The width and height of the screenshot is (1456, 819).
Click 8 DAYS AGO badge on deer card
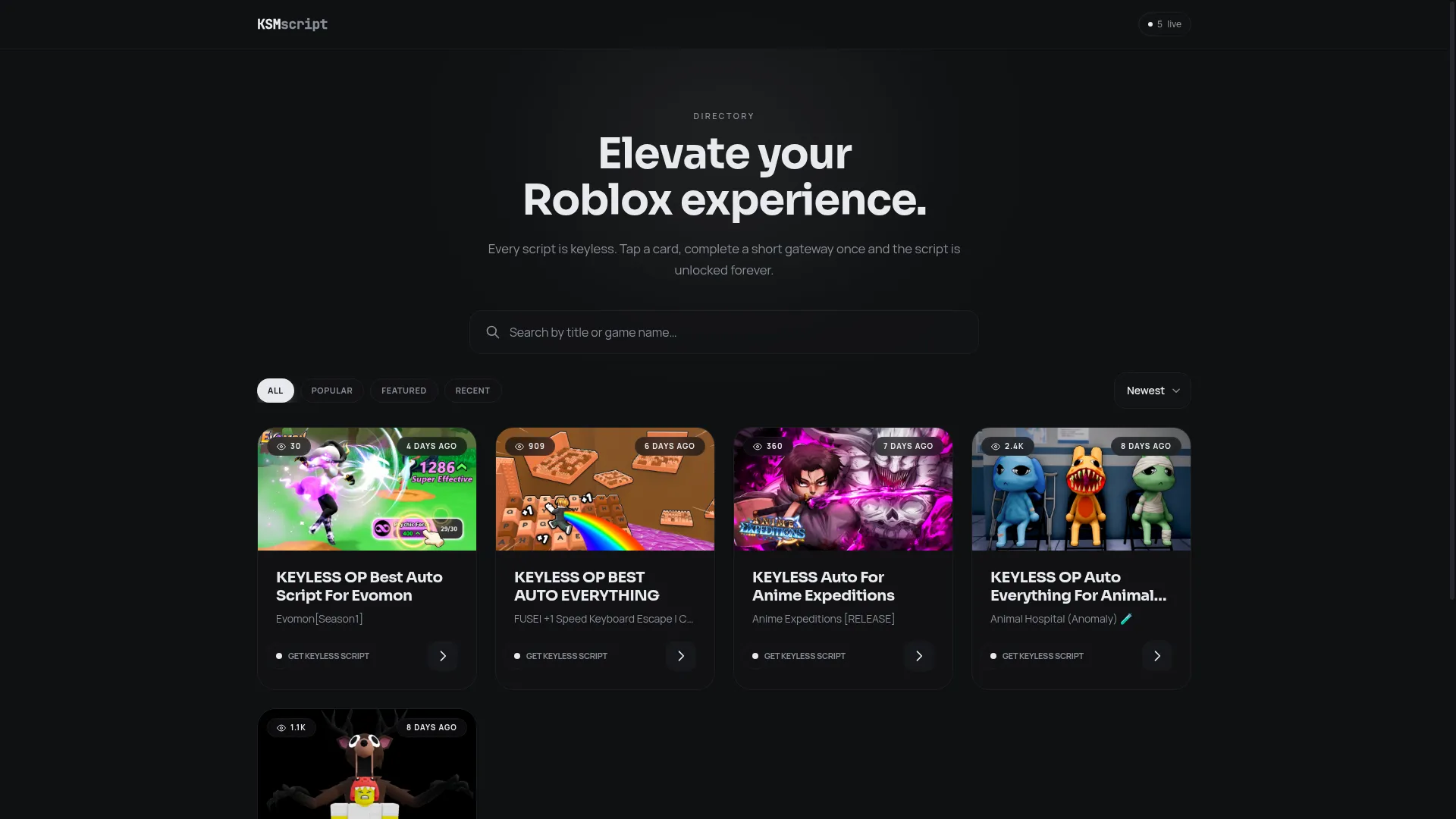(x=431, y=727)
